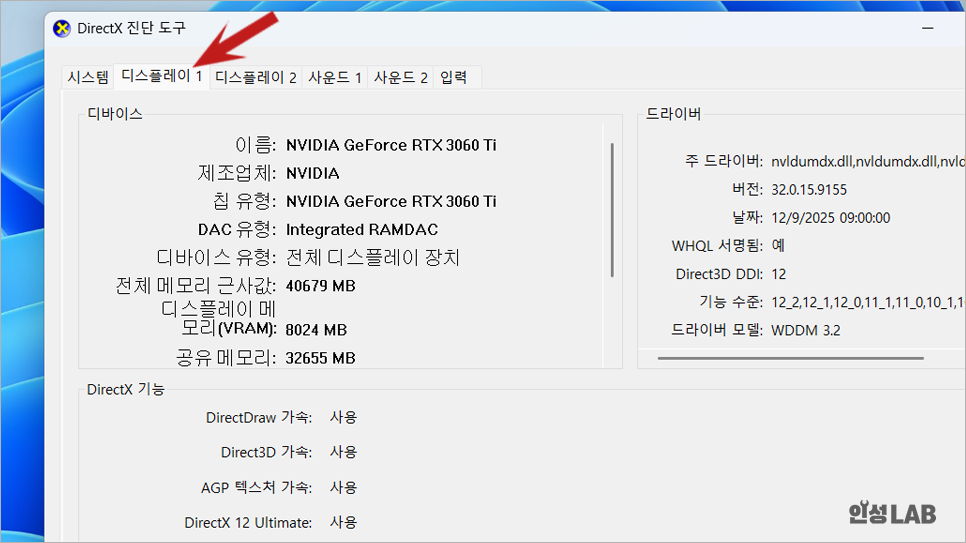
Task: Click the DAC 유형: field label
Action: (x=237, y=230)
